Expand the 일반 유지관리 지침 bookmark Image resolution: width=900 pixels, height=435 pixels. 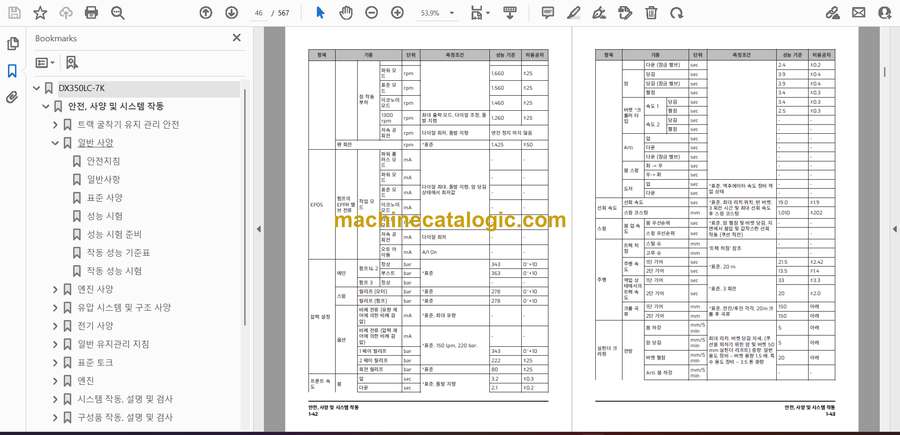coord(55,344)
